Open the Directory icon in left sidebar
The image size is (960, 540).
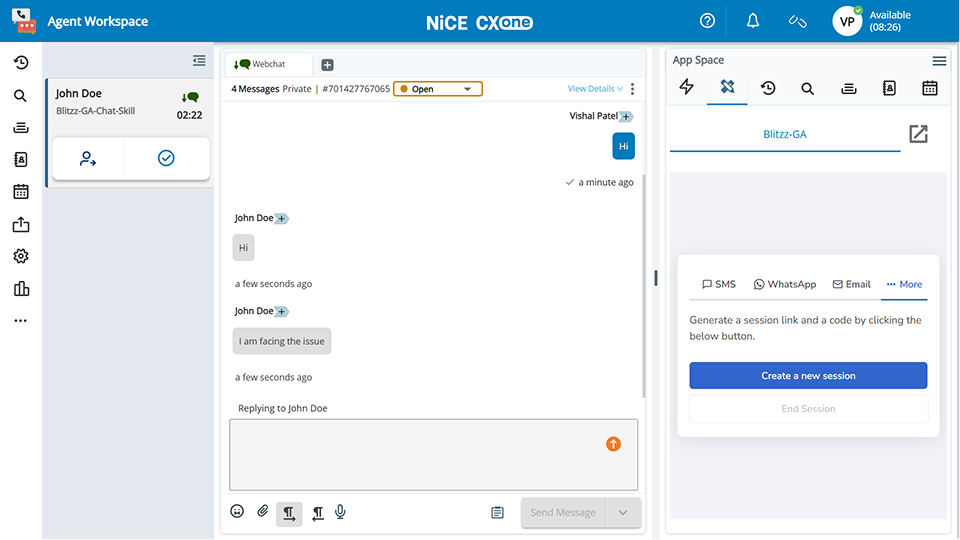pyautogui.click(x=21, y=160)
